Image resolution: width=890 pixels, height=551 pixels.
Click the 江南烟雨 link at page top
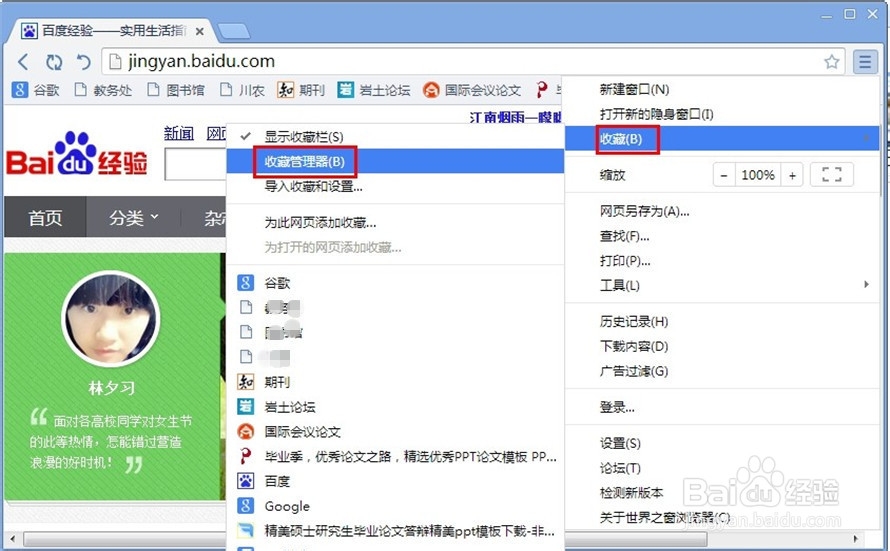click(515, 117)
